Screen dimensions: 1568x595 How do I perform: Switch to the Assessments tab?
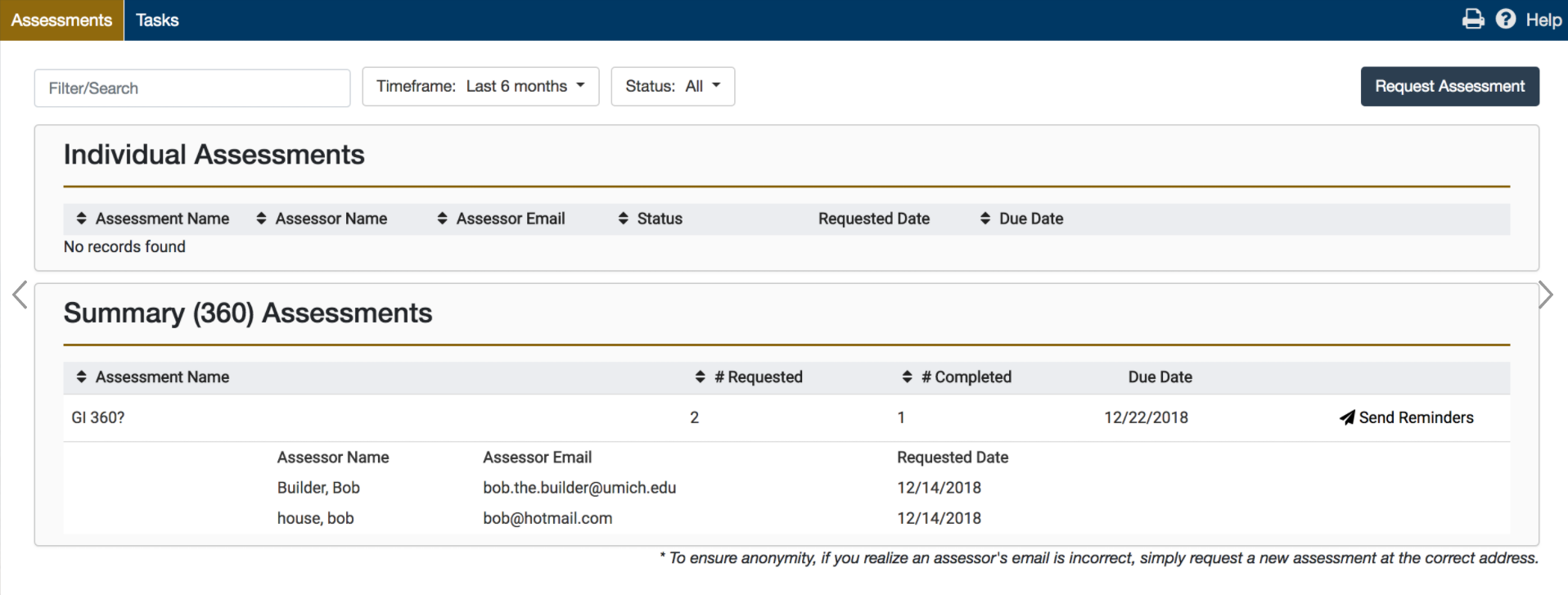[61, 20]
